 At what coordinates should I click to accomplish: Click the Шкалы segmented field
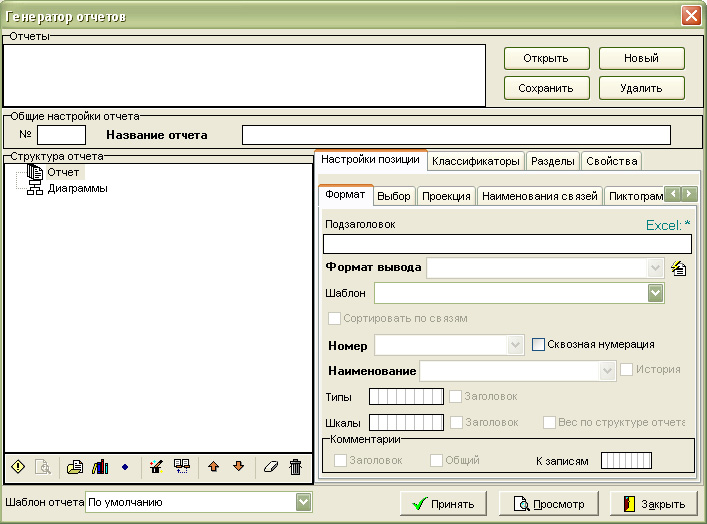click(406, 423)
